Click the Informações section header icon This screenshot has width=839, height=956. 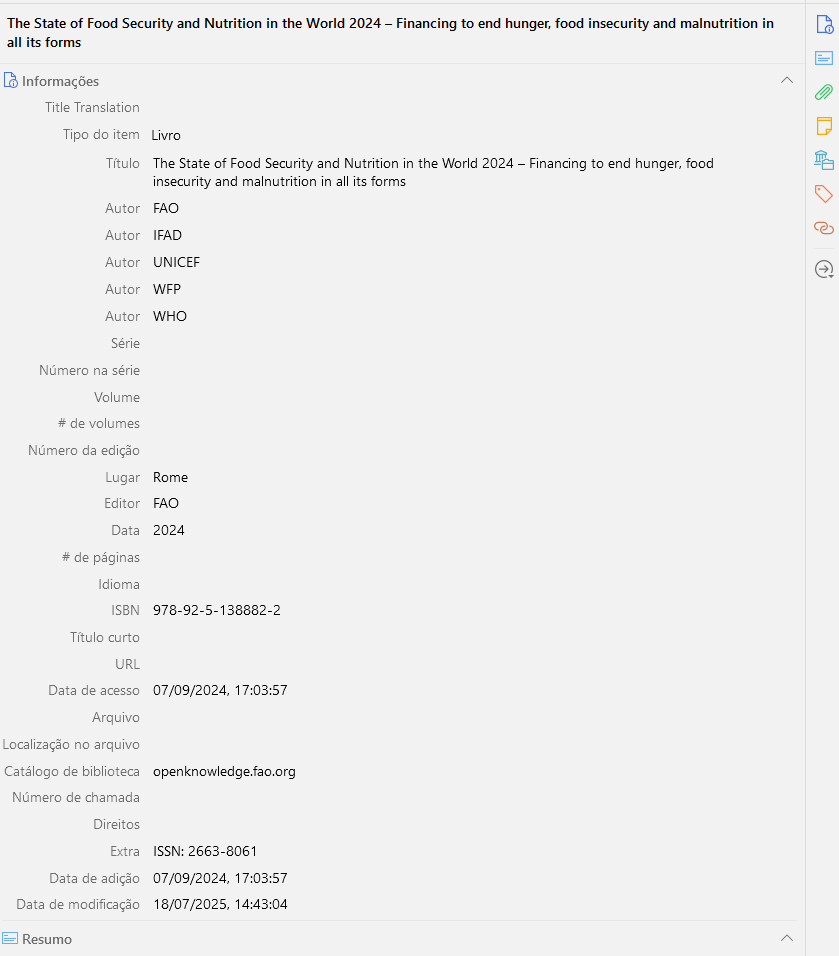coord(10,80)
